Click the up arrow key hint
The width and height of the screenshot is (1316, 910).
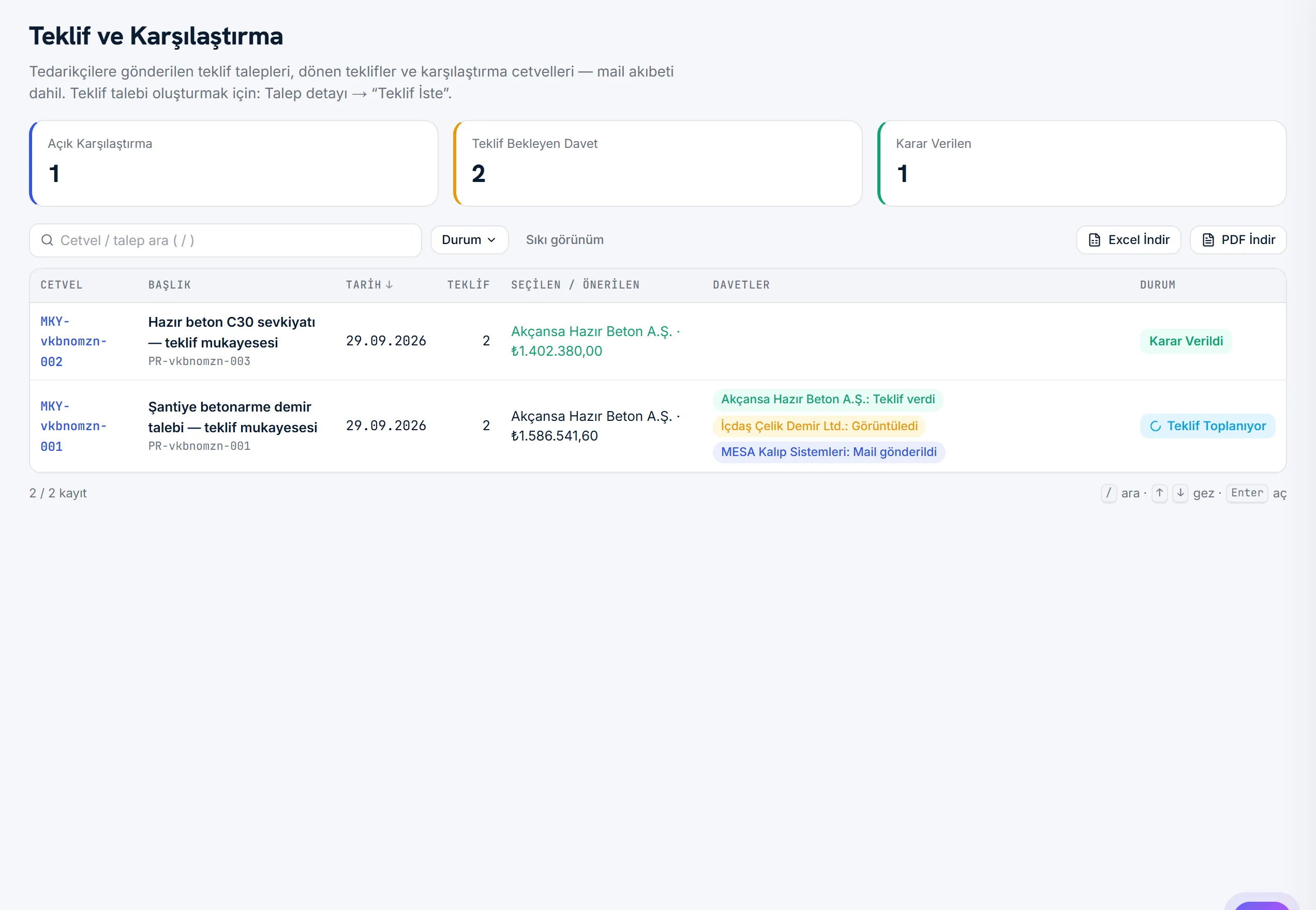(1159, 493)
